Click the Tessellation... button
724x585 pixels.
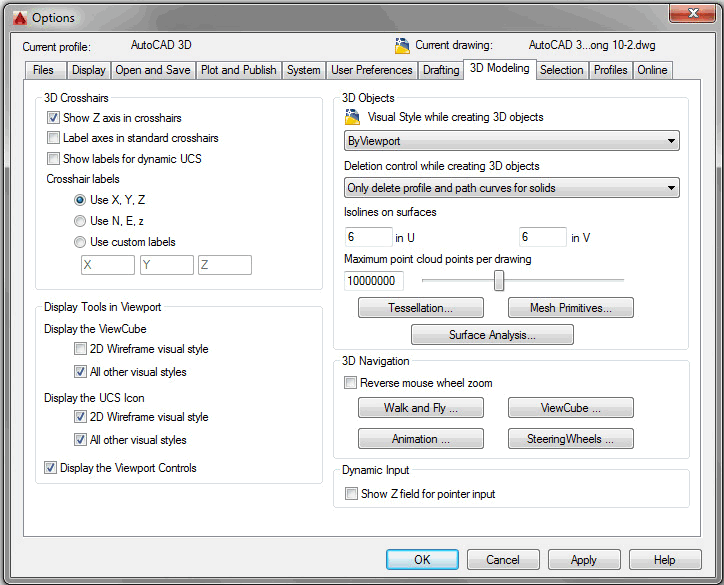[420, 308]
